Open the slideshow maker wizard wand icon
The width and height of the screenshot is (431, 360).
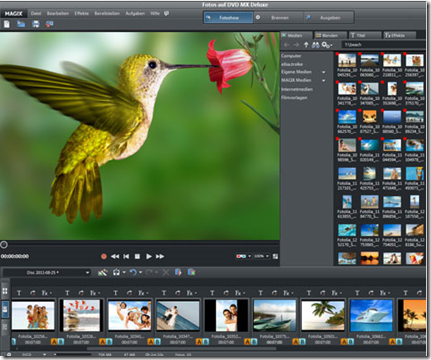tap(103, 272)
